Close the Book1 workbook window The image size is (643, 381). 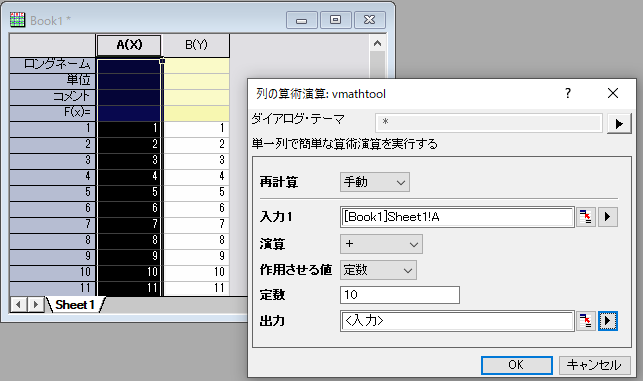pyautogui.click(x=369, y=20)
